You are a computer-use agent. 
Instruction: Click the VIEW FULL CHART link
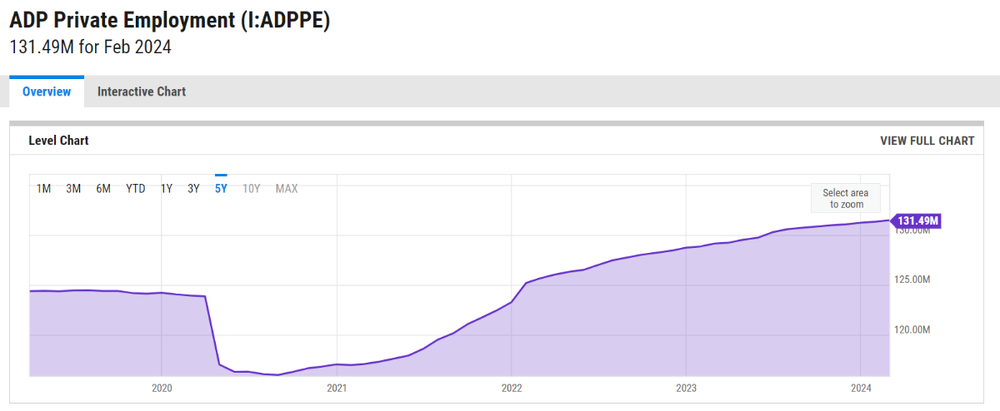coord(926,141)
